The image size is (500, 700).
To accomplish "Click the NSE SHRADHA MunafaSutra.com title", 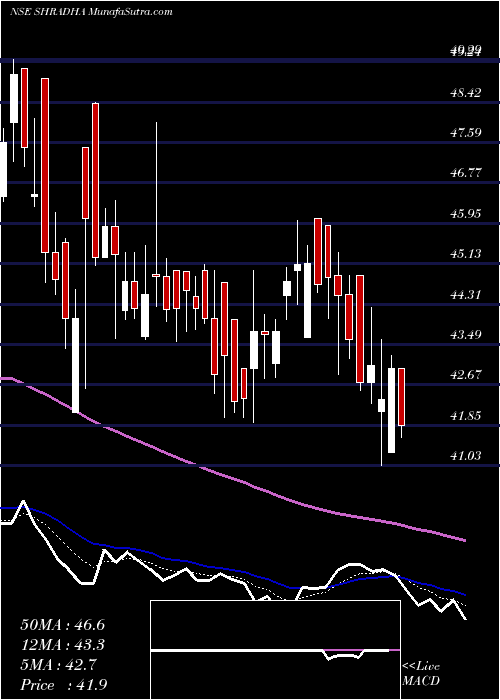I will click(91, 12).
